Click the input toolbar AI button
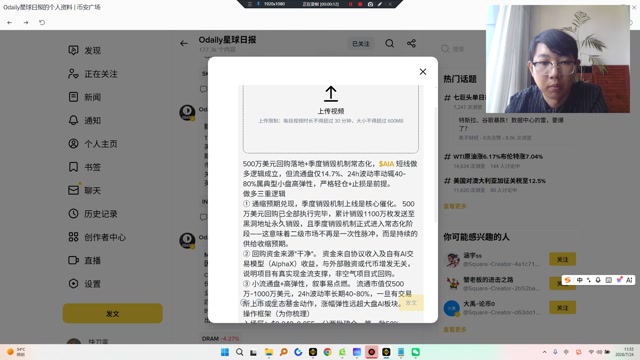The image size is (640, 360). (x=629, y=280)
